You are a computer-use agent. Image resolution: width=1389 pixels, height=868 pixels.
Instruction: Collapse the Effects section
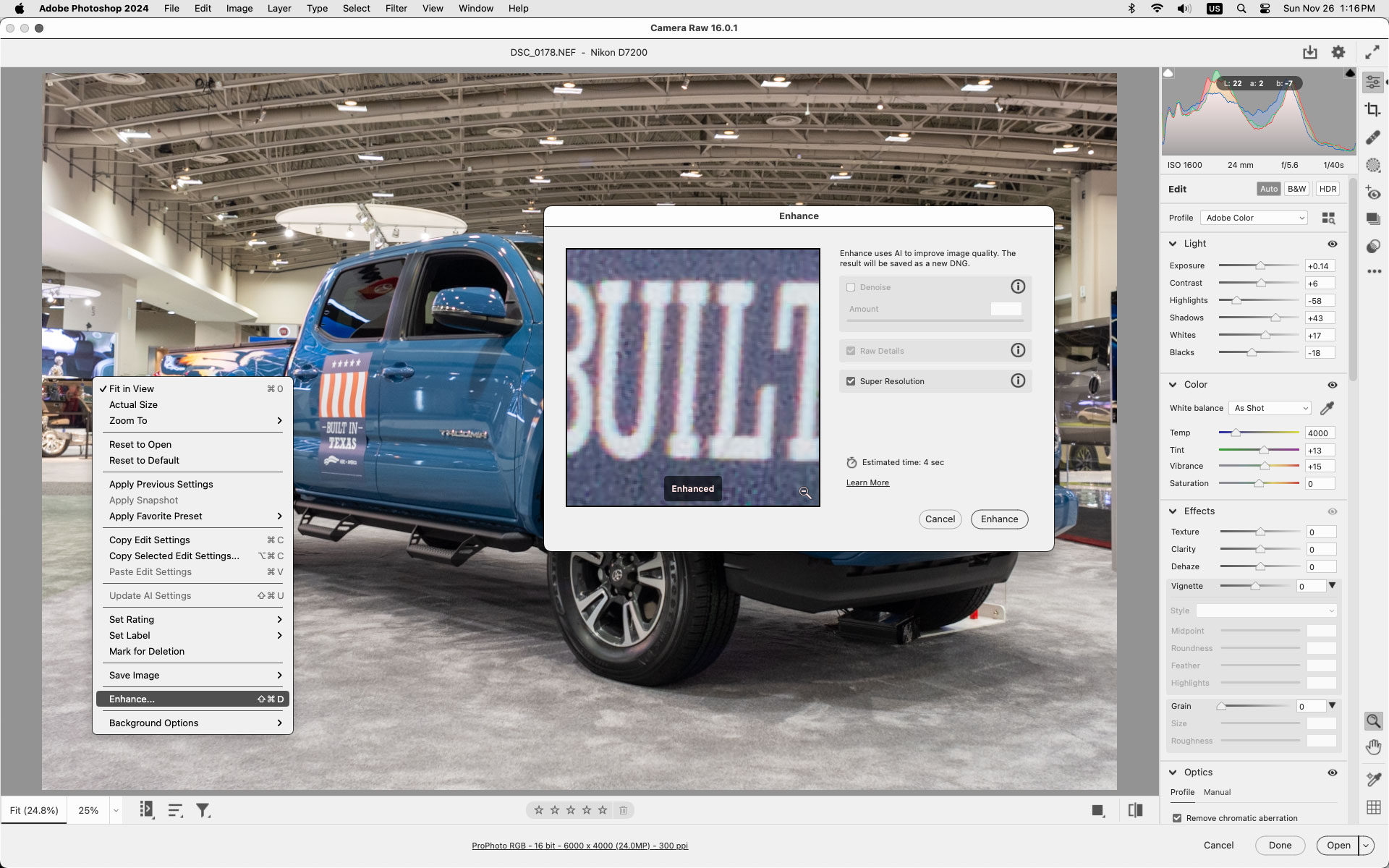click(1173, 511)
